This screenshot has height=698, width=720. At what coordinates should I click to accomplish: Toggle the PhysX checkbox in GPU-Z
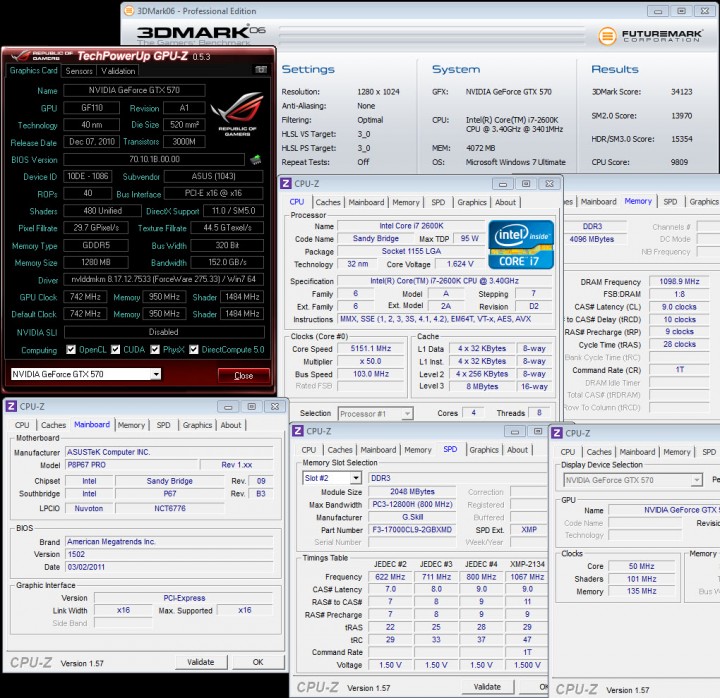click(155, 349)
